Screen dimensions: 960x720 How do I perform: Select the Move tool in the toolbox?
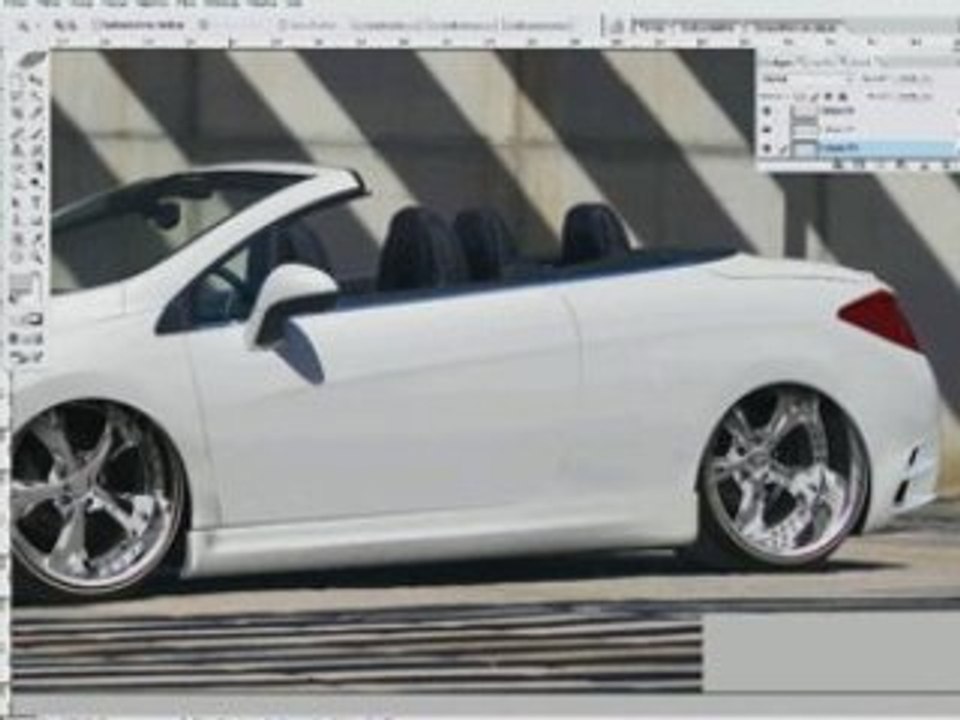(36, 80)
